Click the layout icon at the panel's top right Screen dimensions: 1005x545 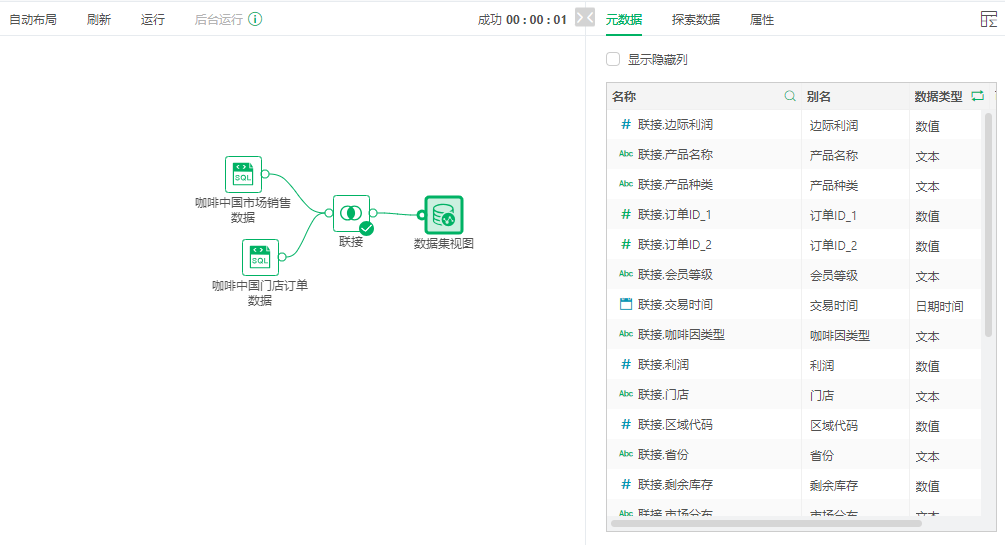989,19
